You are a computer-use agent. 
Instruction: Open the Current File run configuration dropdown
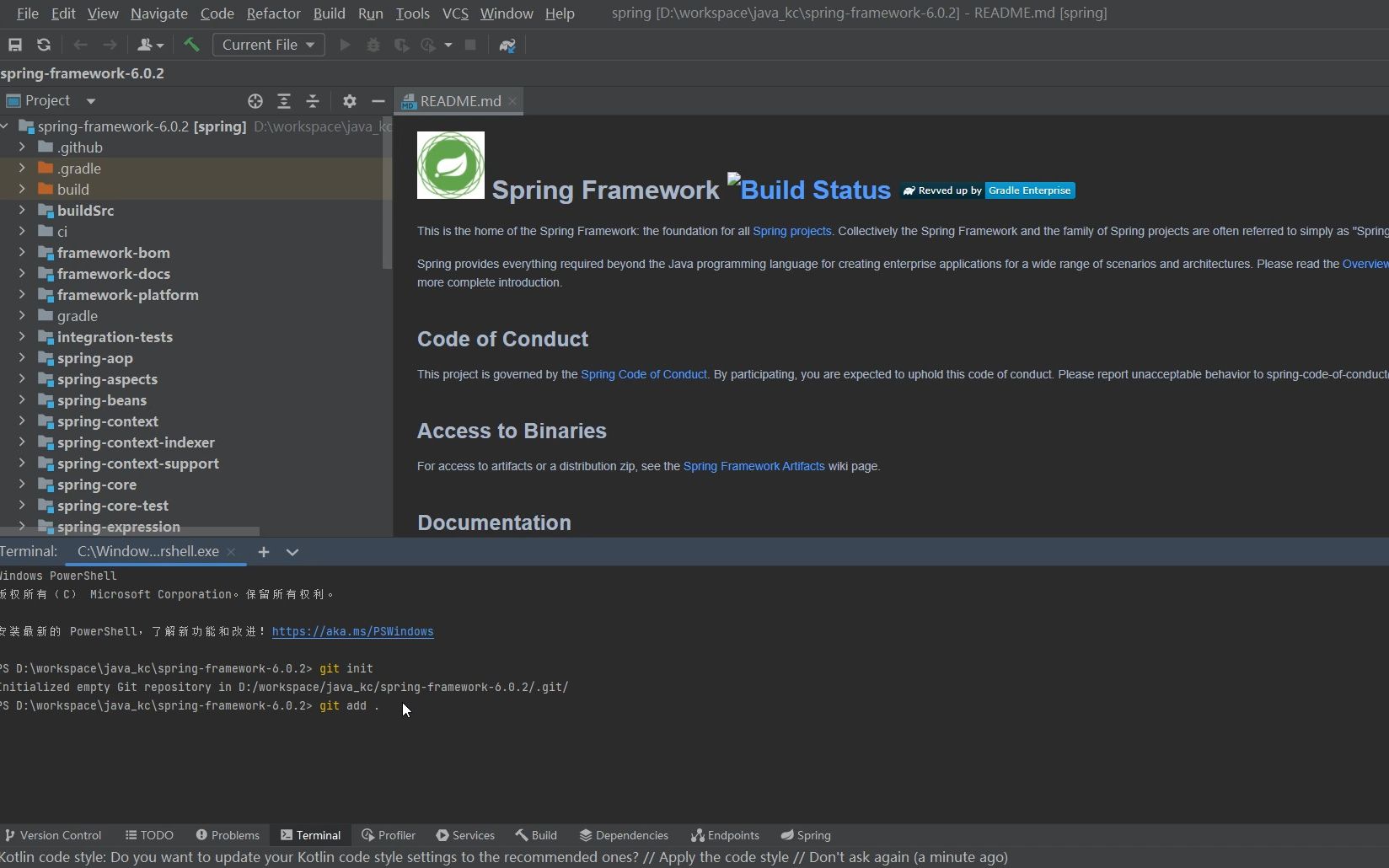click(269, 45)
